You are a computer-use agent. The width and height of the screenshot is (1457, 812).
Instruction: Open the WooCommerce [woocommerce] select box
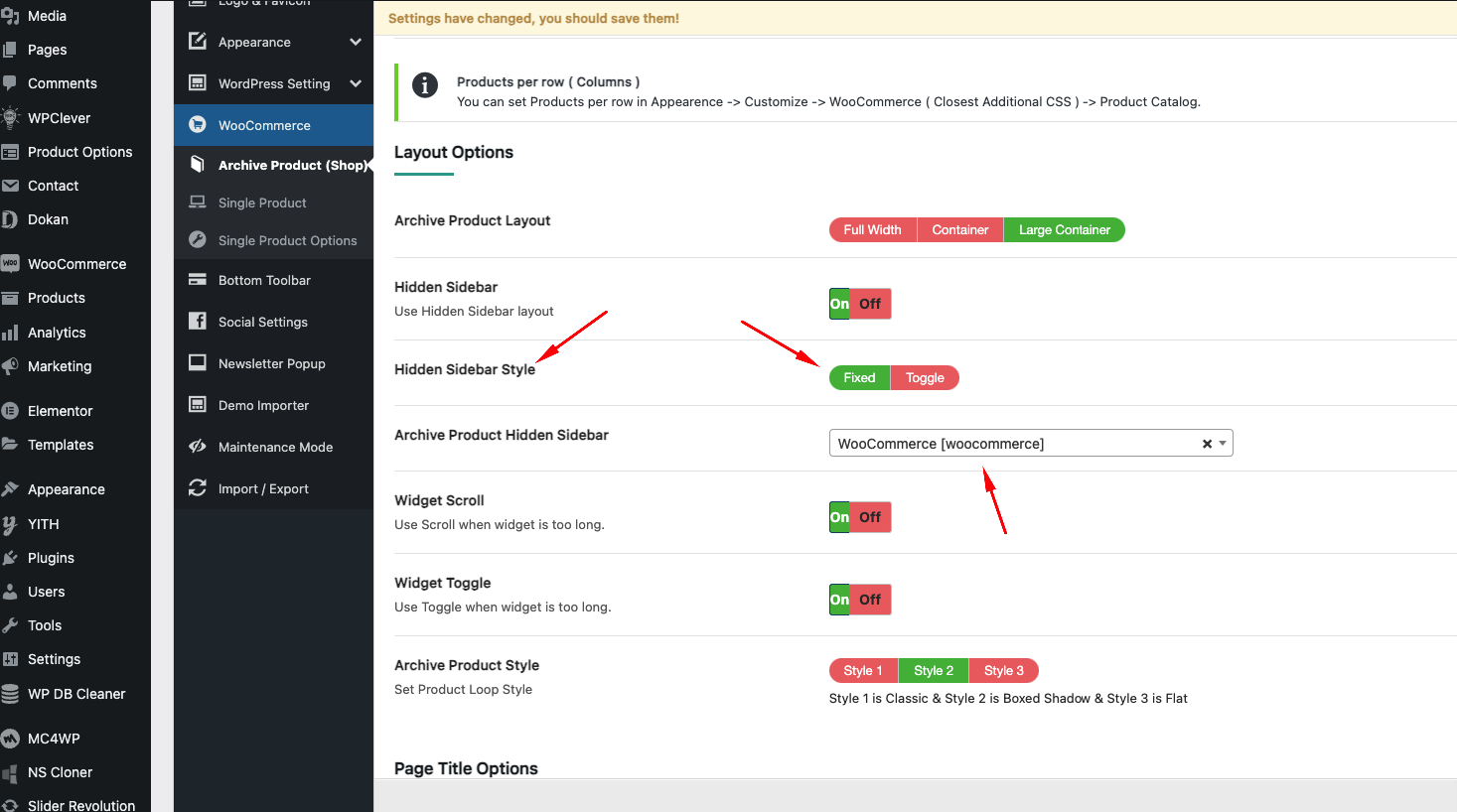coord(1031,444)
